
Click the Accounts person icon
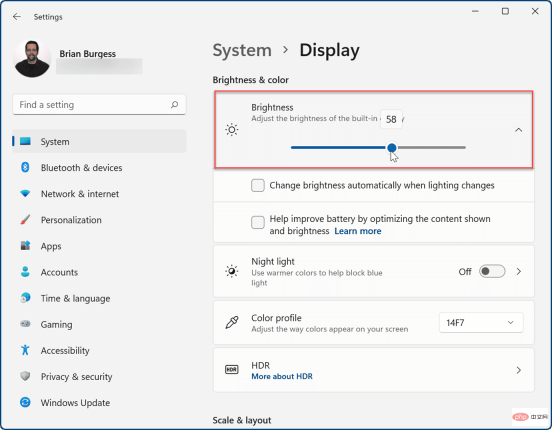coord(25,272)
